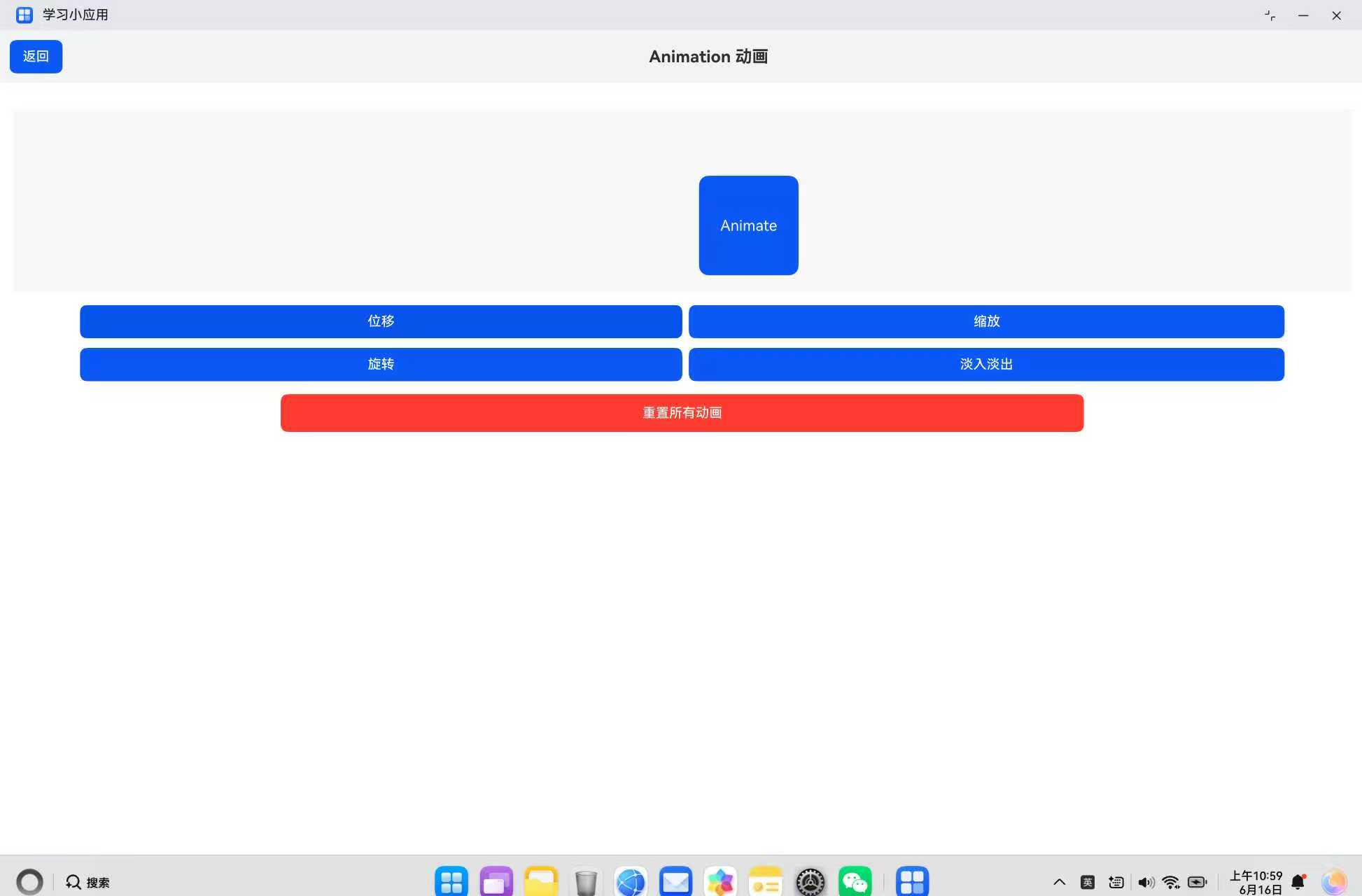Click the 学习小应用 app icon in the title bar
This screenshot has width=1362, height=896.
[x=24, y=15]
